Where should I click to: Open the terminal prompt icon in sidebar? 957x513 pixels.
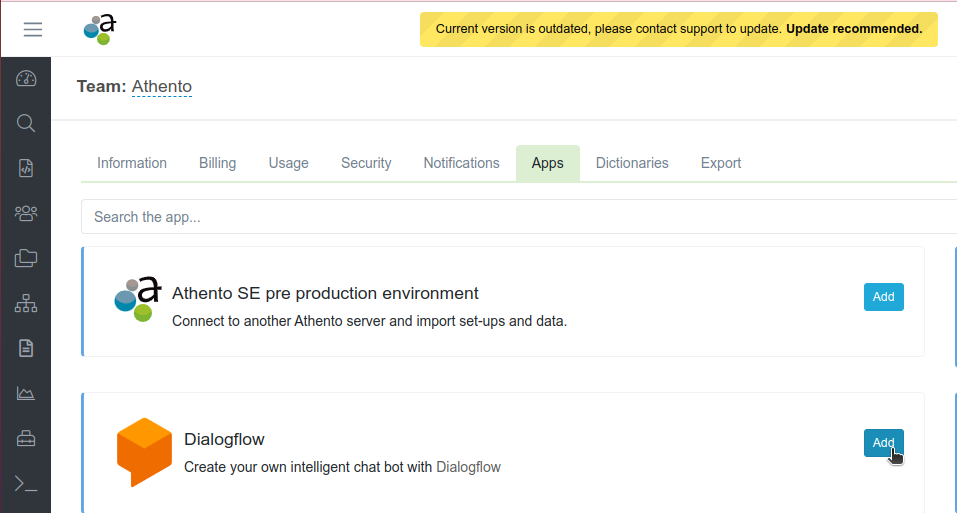26,484
